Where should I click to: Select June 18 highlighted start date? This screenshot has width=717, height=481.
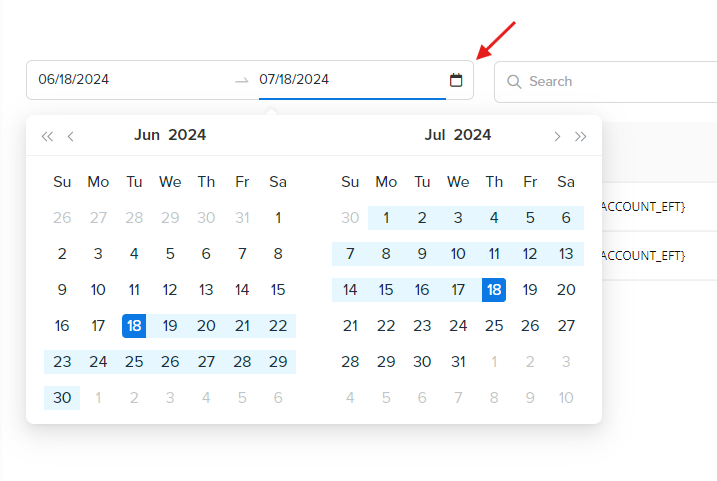tap(134, 326)
